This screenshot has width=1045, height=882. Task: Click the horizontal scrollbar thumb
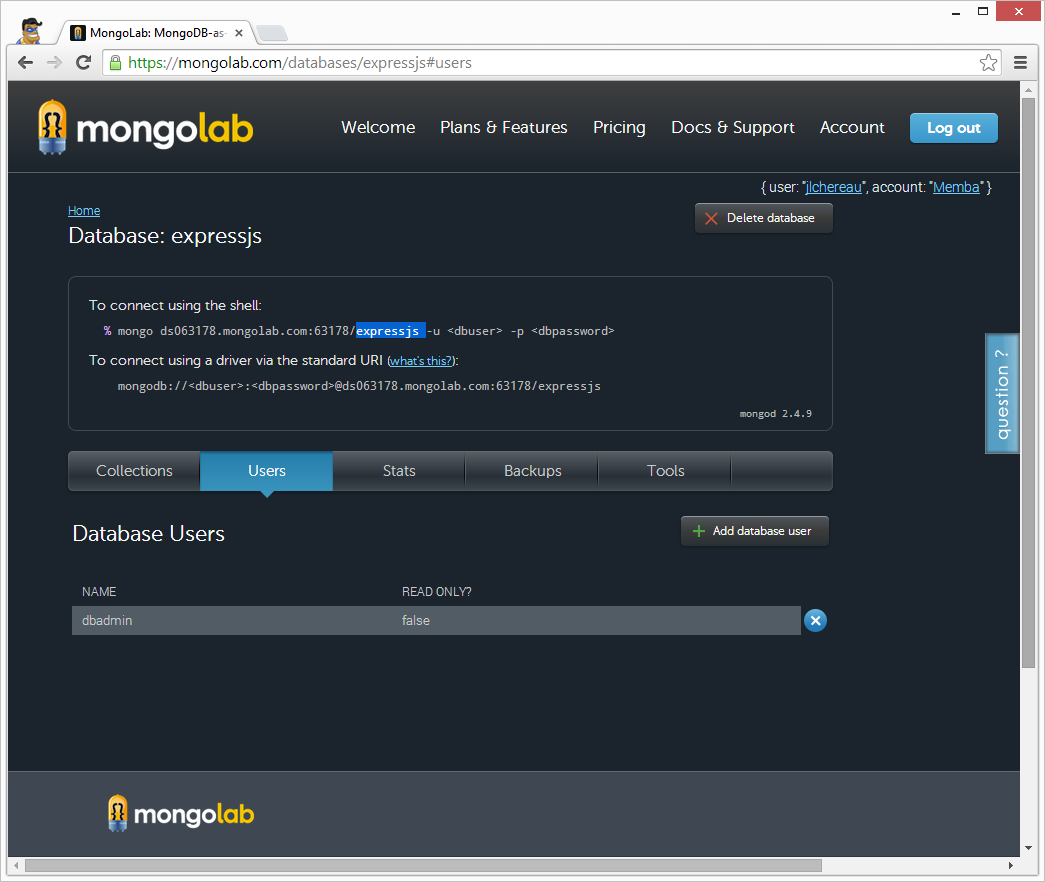[423, 865]
